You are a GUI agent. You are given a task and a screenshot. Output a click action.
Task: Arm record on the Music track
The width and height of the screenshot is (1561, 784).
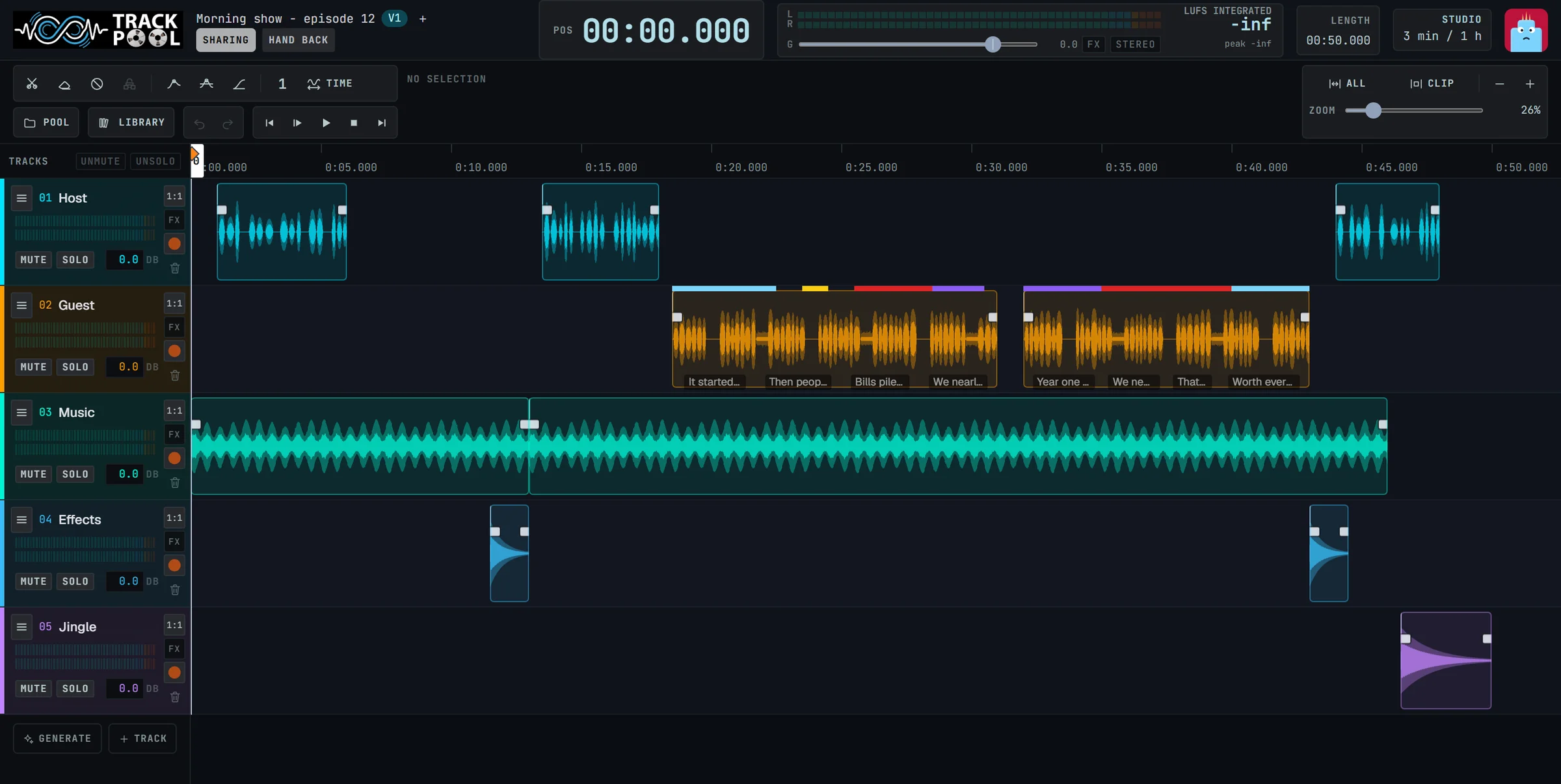(x=174, y=458)
